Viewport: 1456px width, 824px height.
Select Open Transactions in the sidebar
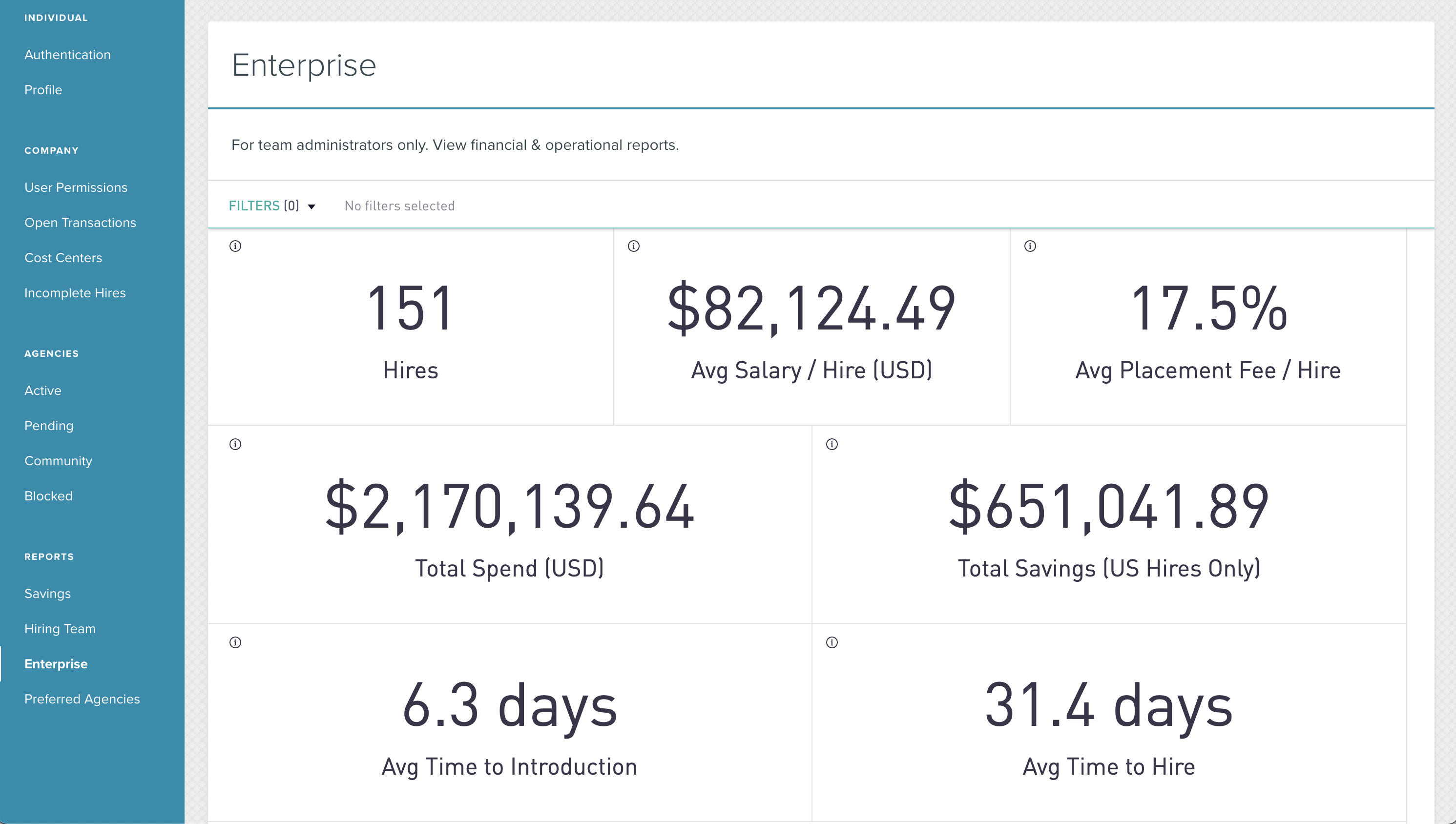coord(80,223)
